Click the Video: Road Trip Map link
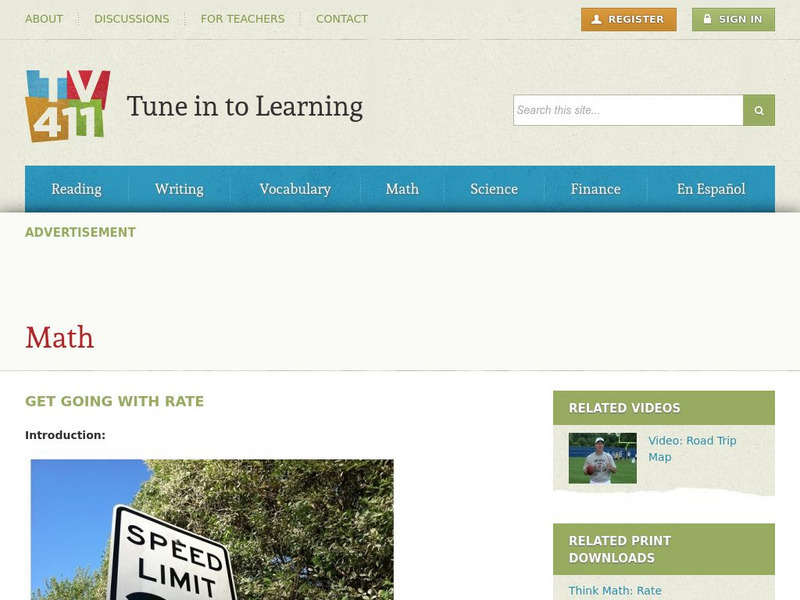The height and width of the screenshot is (600, 800). [x=692, y=448]
